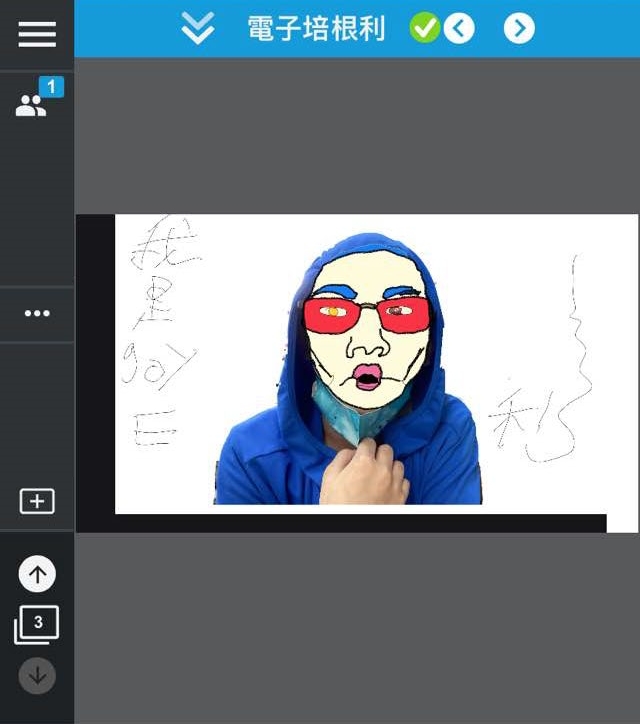Go to previous page with up arrow

37,574
